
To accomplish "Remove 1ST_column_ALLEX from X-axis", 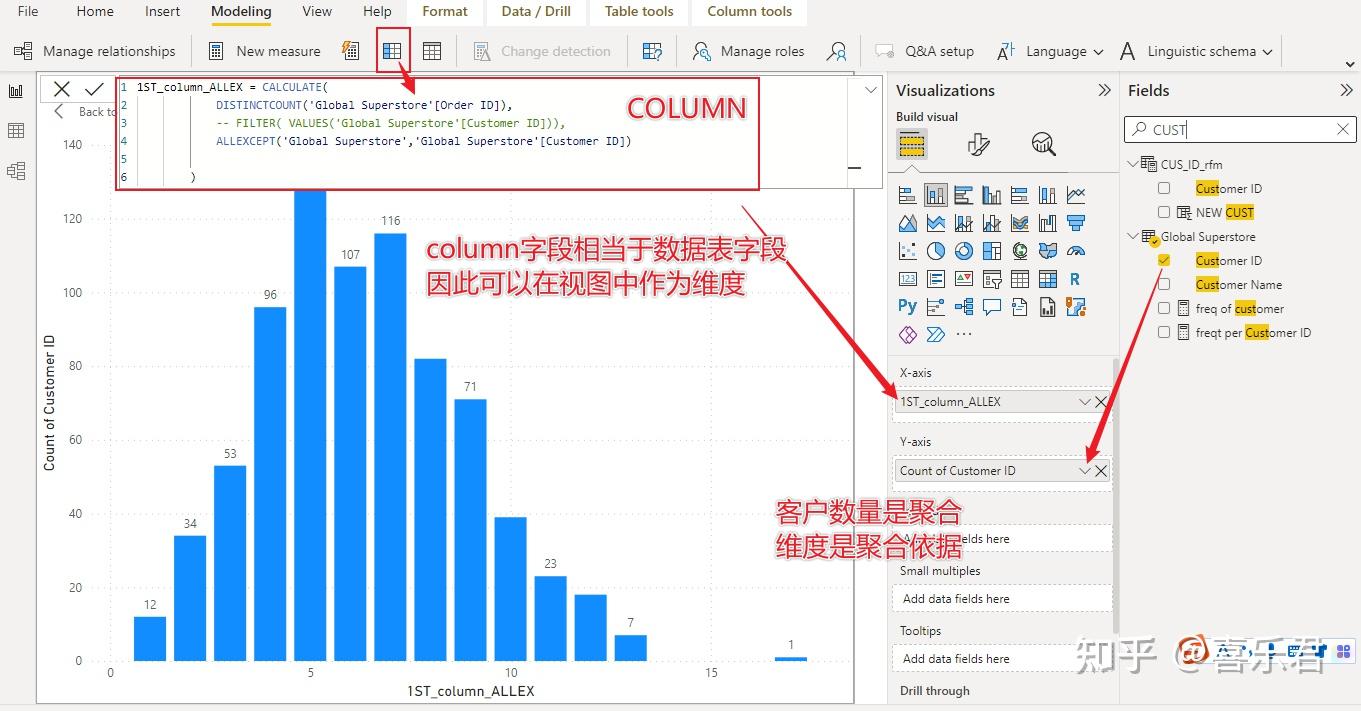I will coord(1101,402).
